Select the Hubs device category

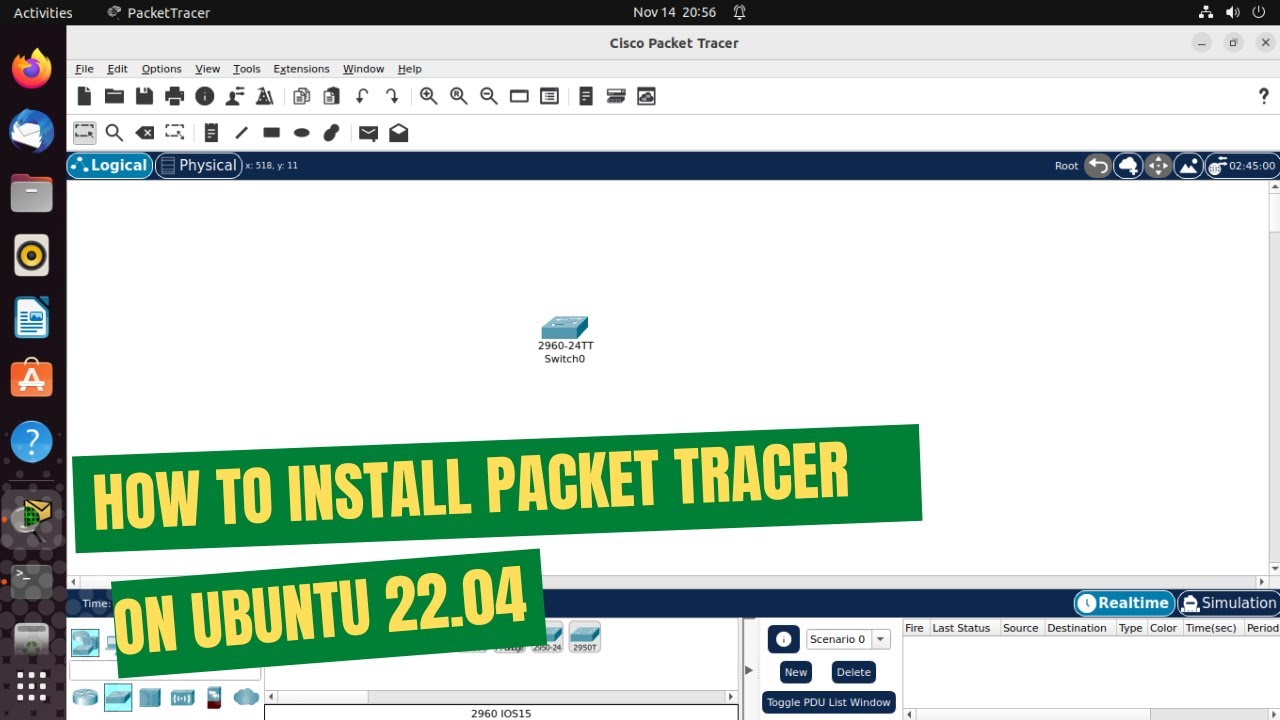pyautogui.click(x=150, y=697)
